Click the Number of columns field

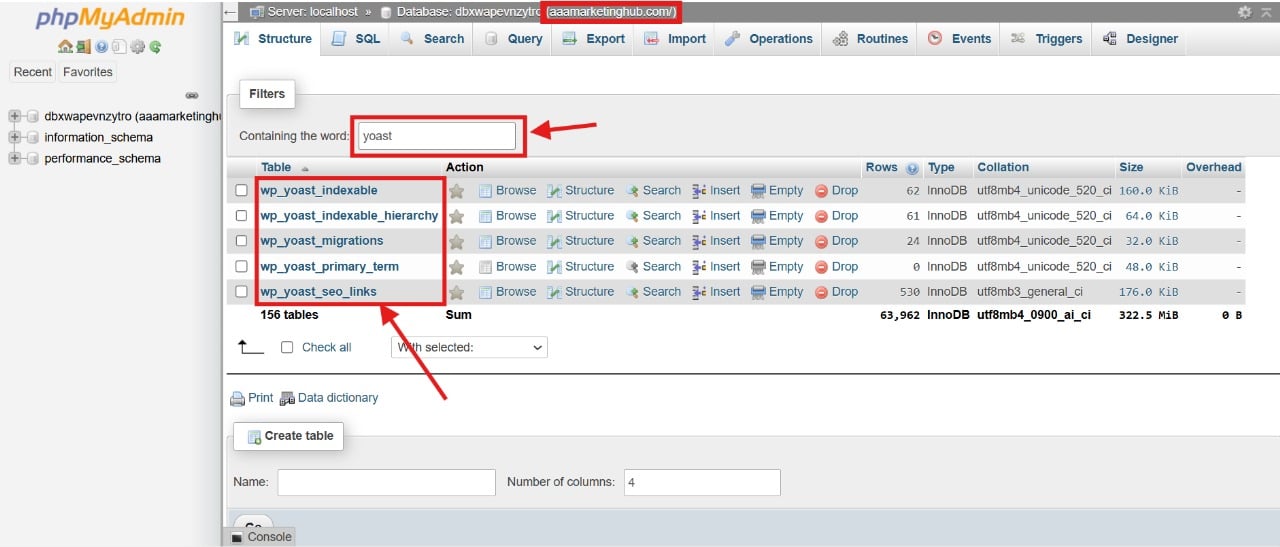[x=702, y=482]
